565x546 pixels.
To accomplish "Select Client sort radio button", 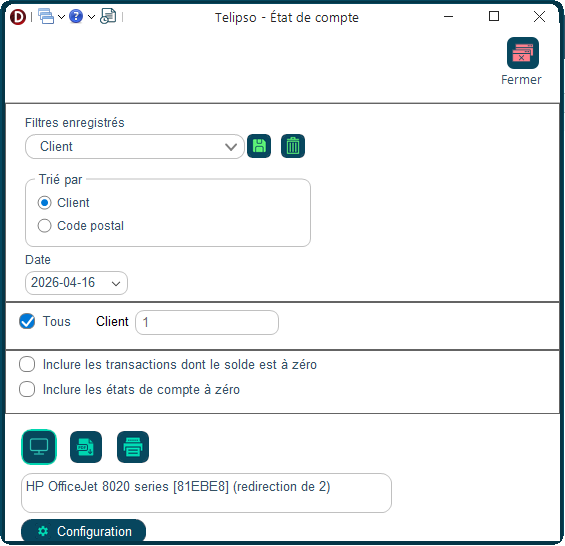I will [x=45, y=203].
